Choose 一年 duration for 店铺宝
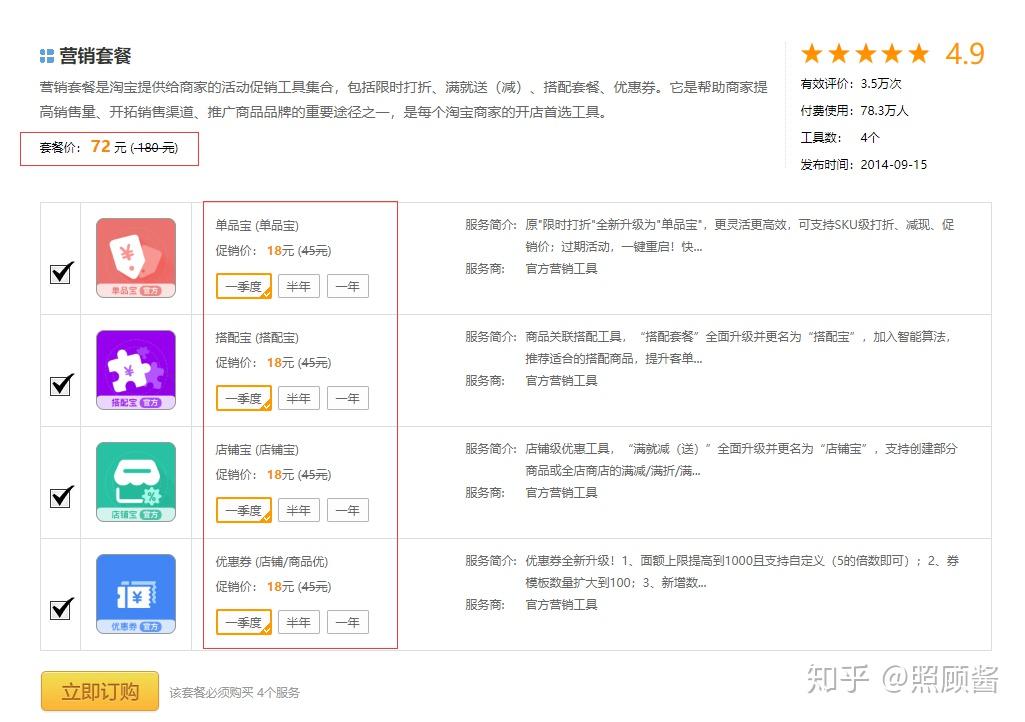This screenshot has height=722, width=1025. coord(348,510)
